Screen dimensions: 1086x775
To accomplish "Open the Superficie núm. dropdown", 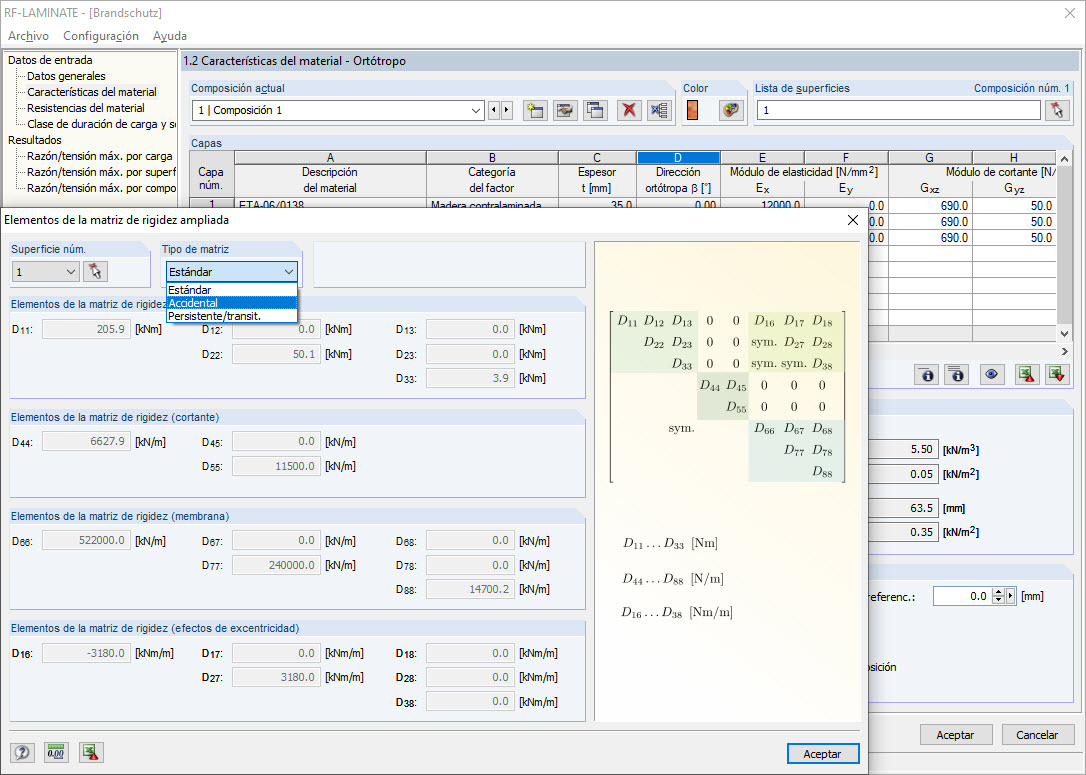I will 71,272.
